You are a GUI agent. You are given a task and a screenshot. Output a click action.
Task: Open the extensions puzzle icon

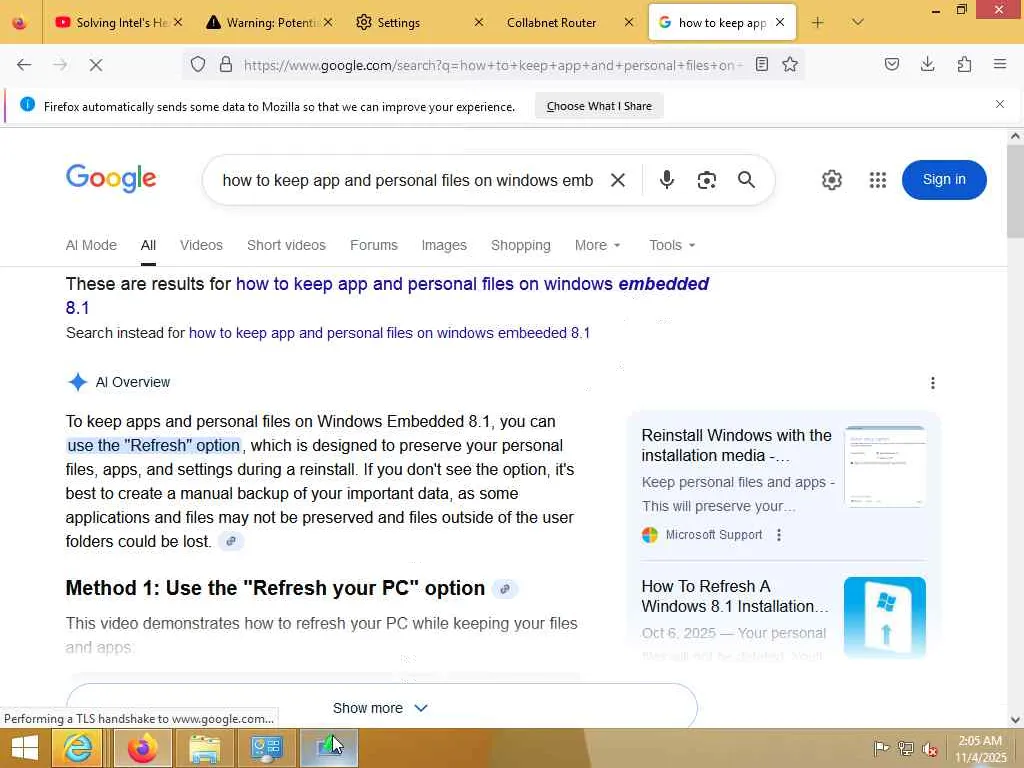[964, 64]
